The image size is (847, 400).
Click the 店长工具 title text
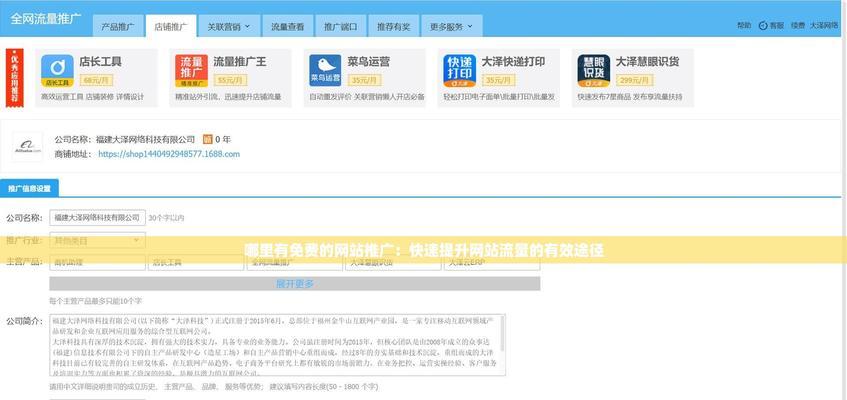[x=100, y=62]
